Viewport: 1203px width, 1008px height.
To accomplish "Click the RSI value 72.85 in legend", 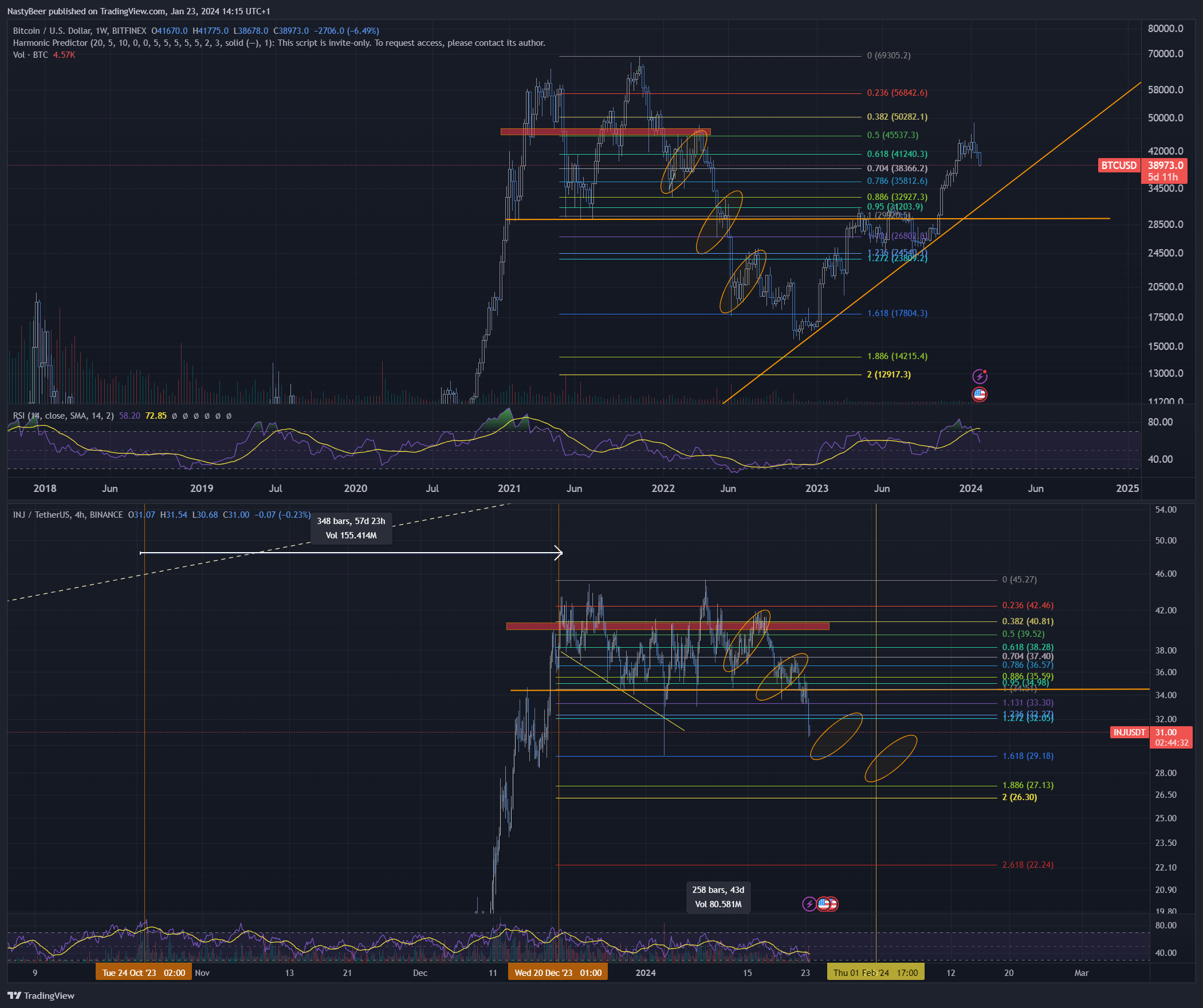I will pos(156,416).
